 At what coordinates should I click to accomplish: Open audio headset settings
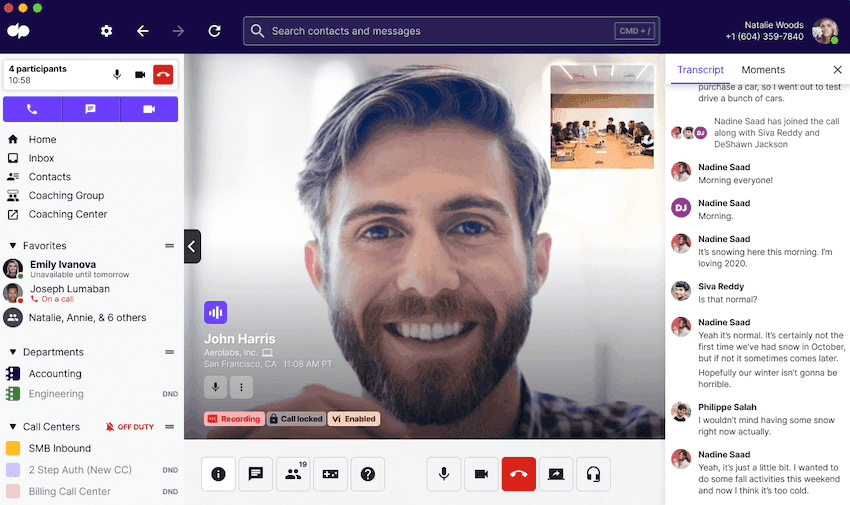click(x=594, y=474)
